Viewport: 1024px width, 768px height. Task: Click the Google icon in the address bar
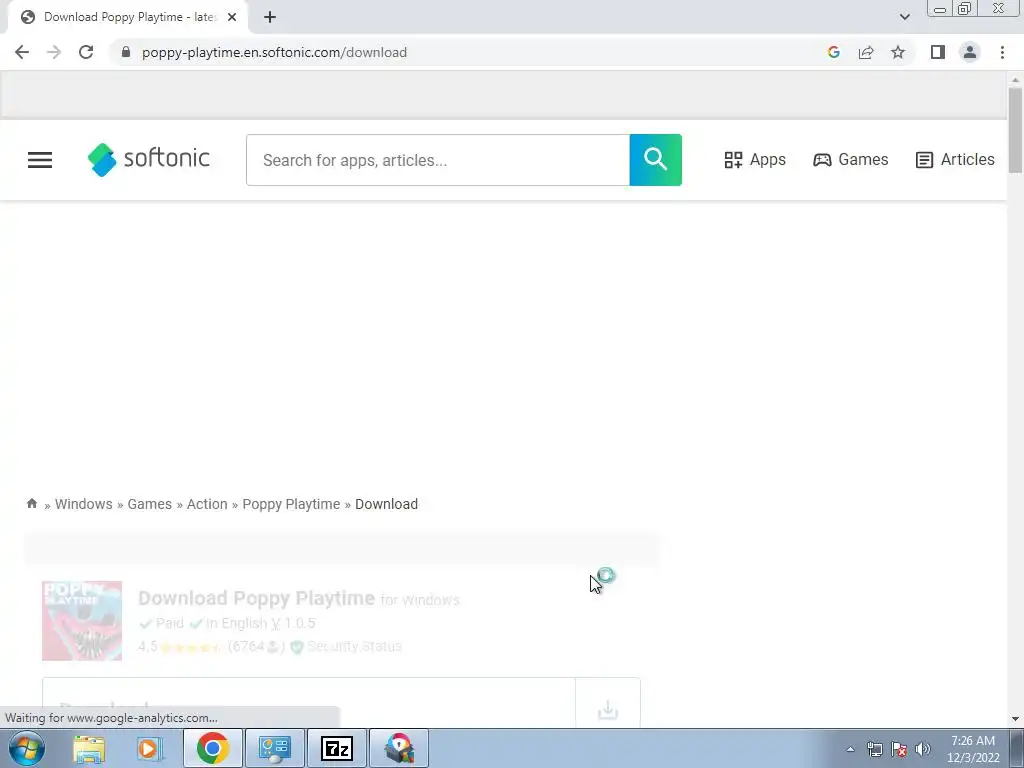click(833, 52)
